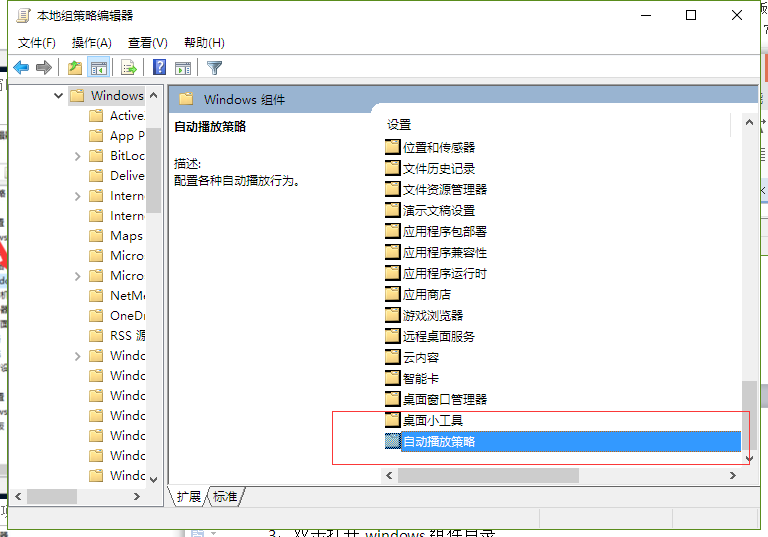The image size is (768, 537).
Task: Click the settings list horizontal scrollbar thumb
Action: pyautogui.click(x=488, y=475)
